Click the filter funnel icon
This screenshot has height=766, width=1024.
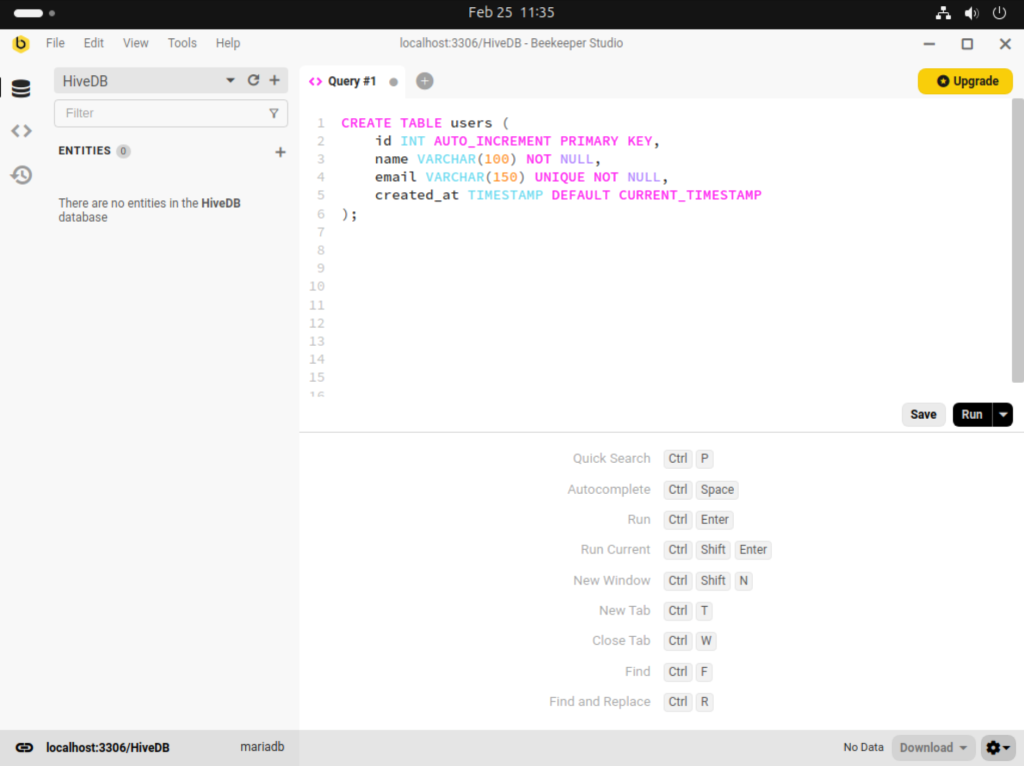[274, 113]
